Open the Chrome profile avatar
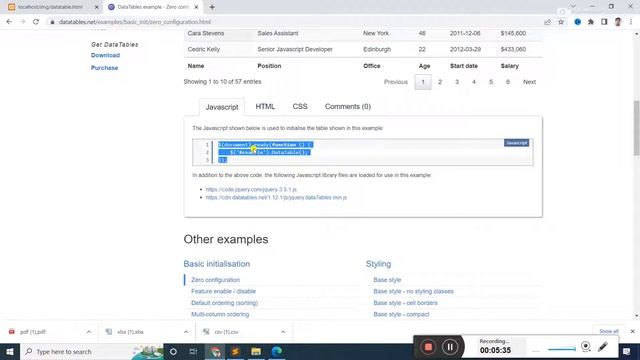The width and height of the screenshot is (640, 360). (618, 22)
